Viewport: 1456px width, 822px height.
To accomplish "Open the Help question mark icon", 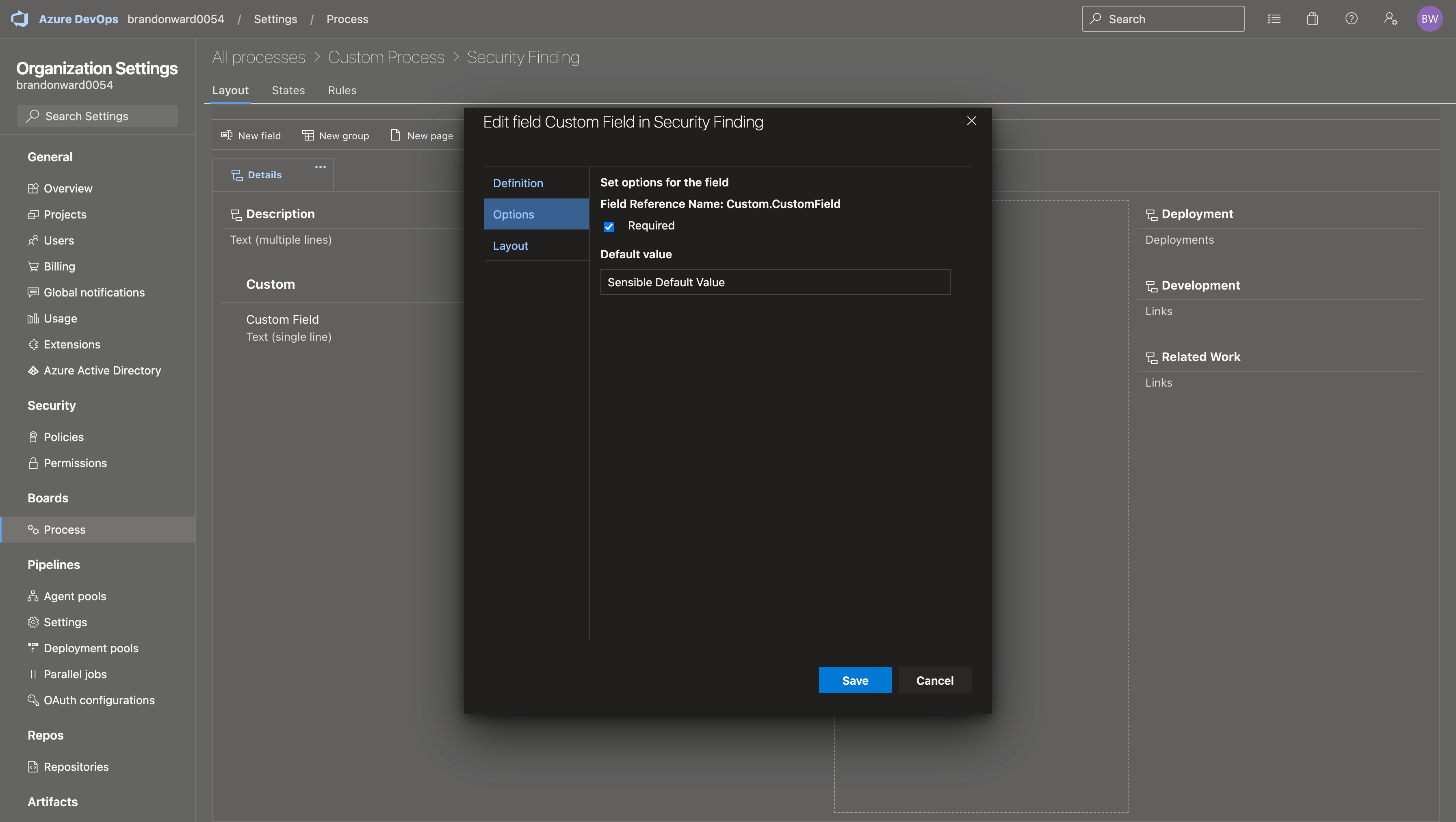I will tap(1352, 19).
